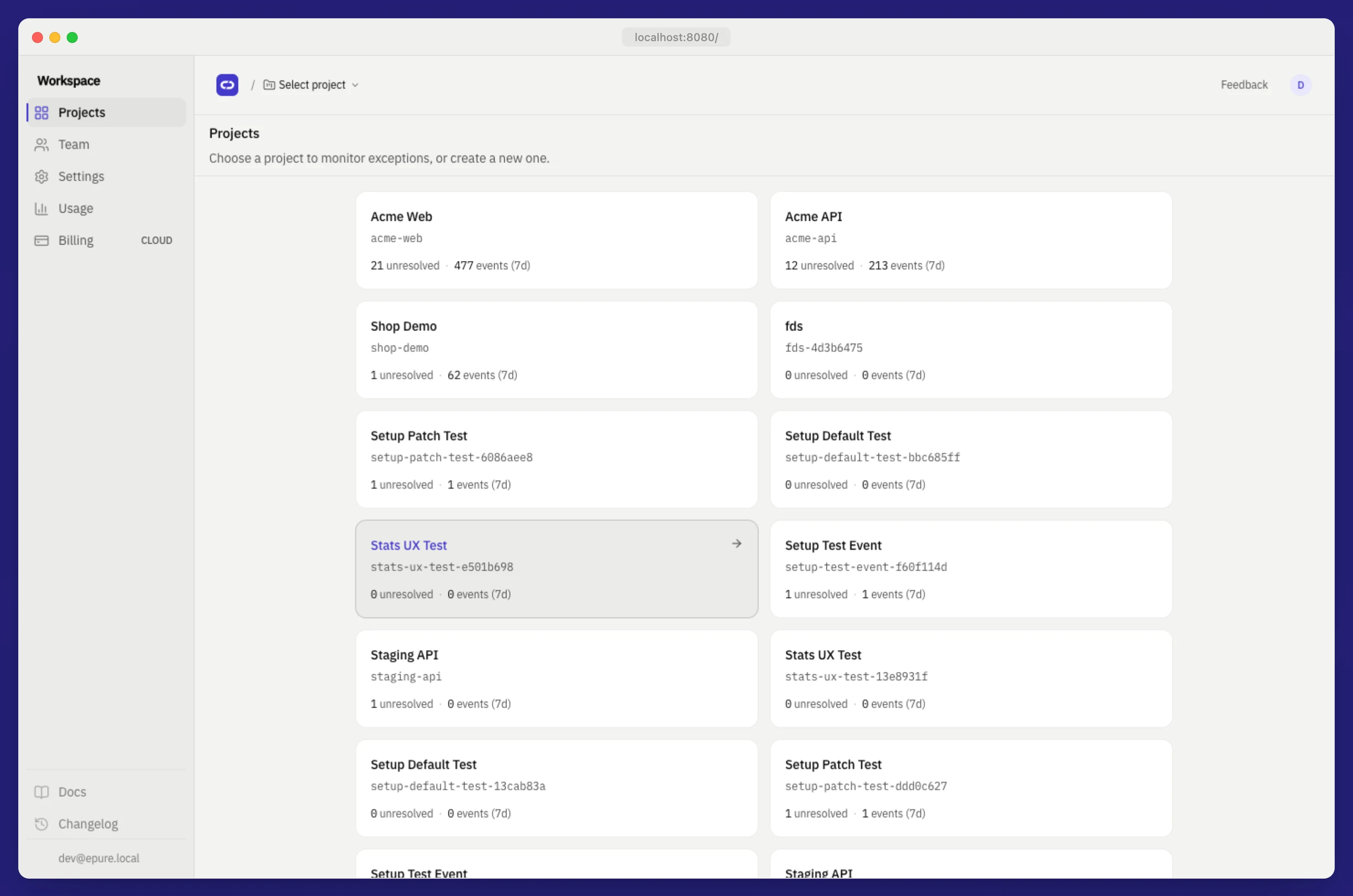The width and height of the screenshot is (1353, 896).
Task: Open Settings from the sidebar
Action: pos(106,176)
